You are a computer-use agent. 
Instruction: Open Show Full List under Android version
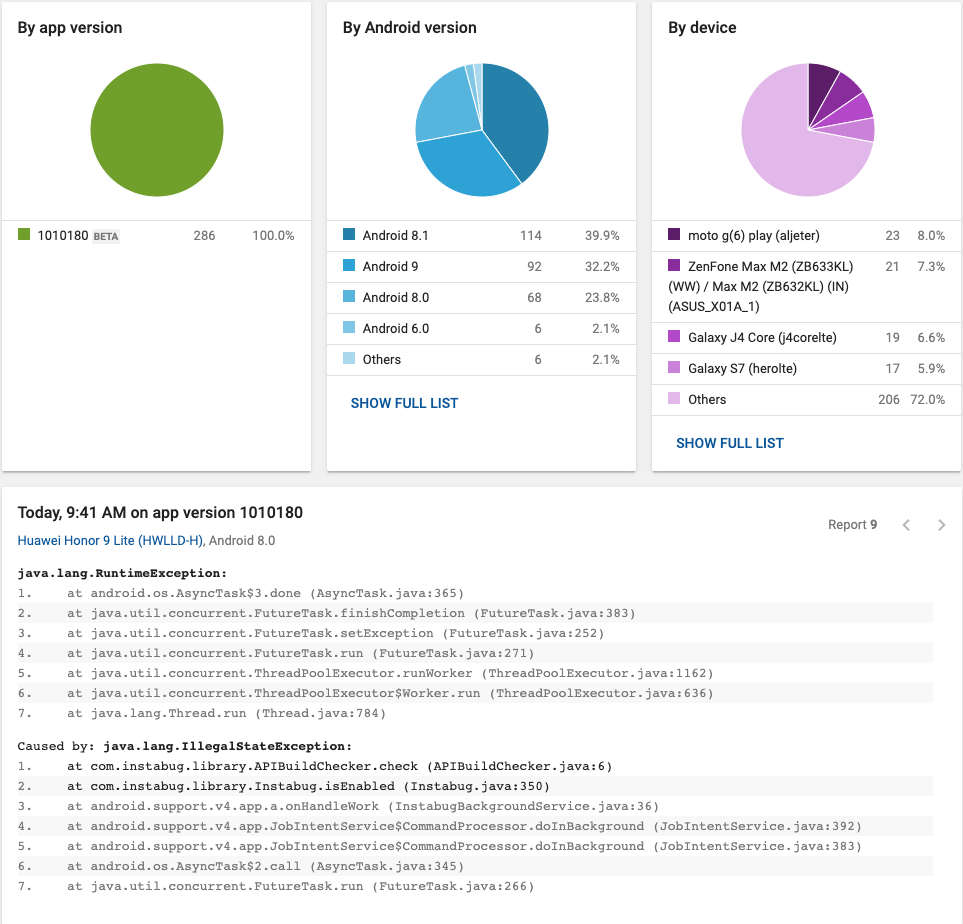click(x=404, y=403)
